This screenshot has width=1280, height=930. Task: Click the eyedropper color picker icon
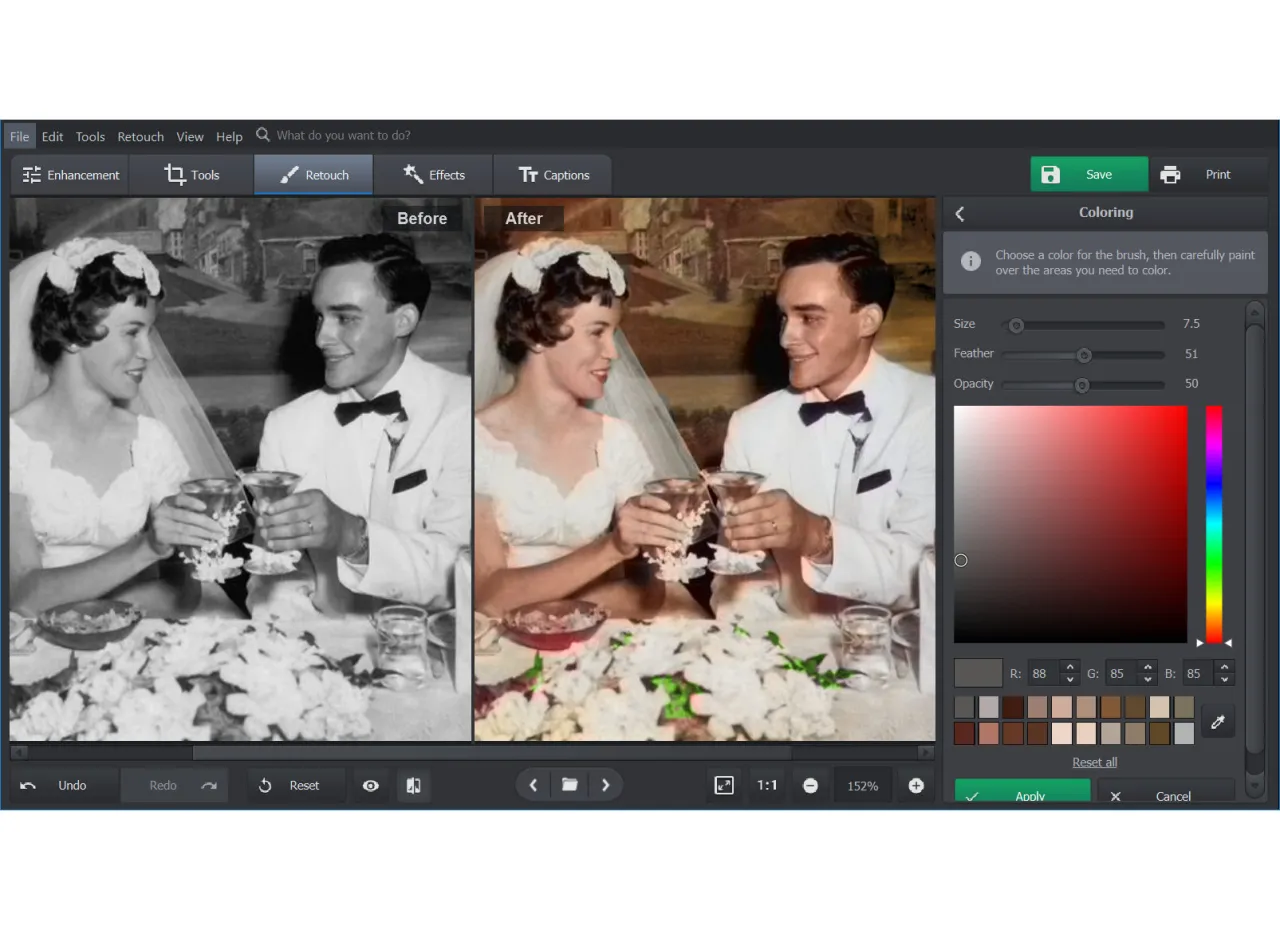(1217, 721)
